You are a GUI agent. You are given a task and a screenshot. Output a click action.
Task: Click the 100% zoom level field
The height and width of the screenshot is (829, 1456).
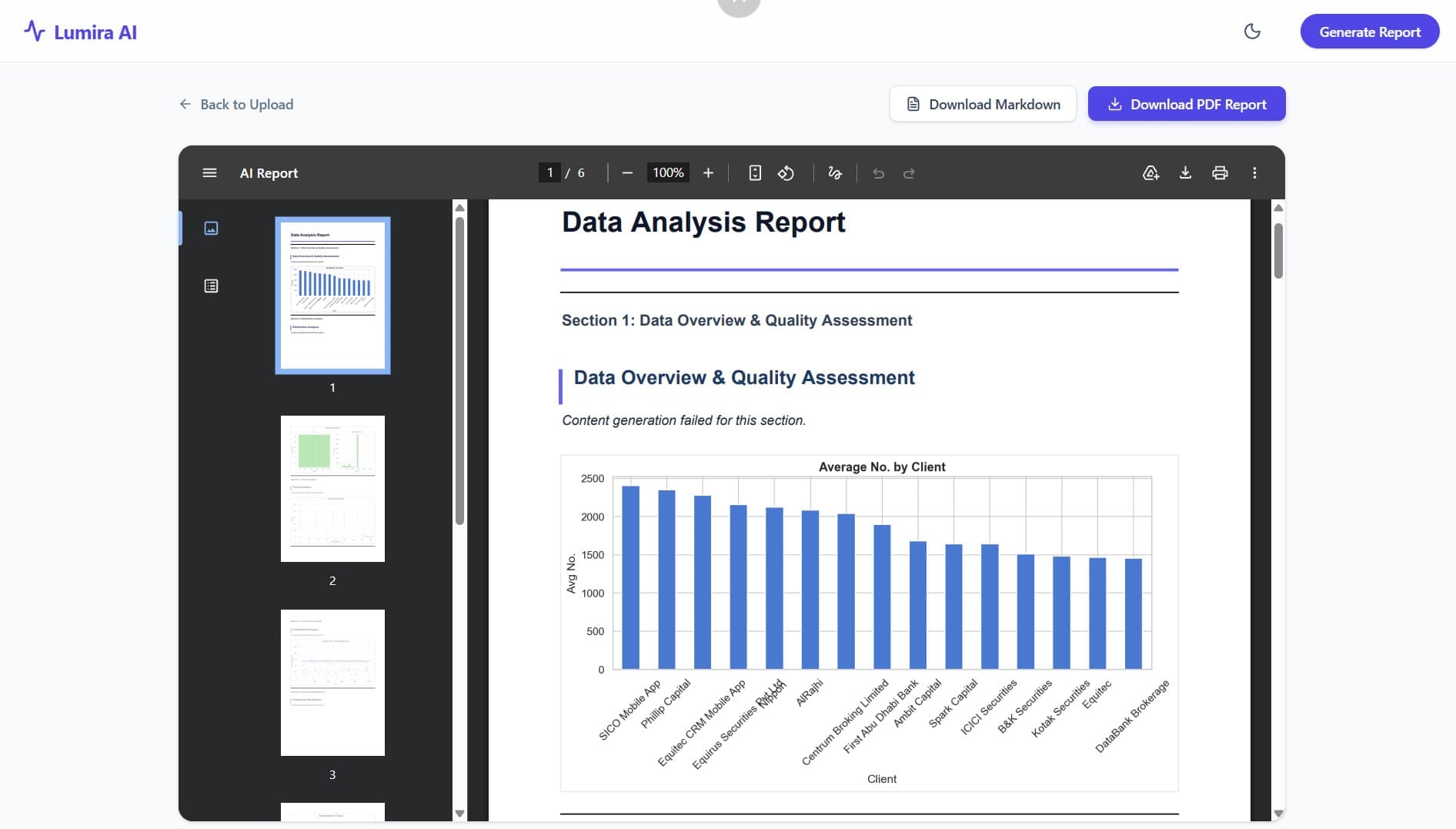coord(668,173)
